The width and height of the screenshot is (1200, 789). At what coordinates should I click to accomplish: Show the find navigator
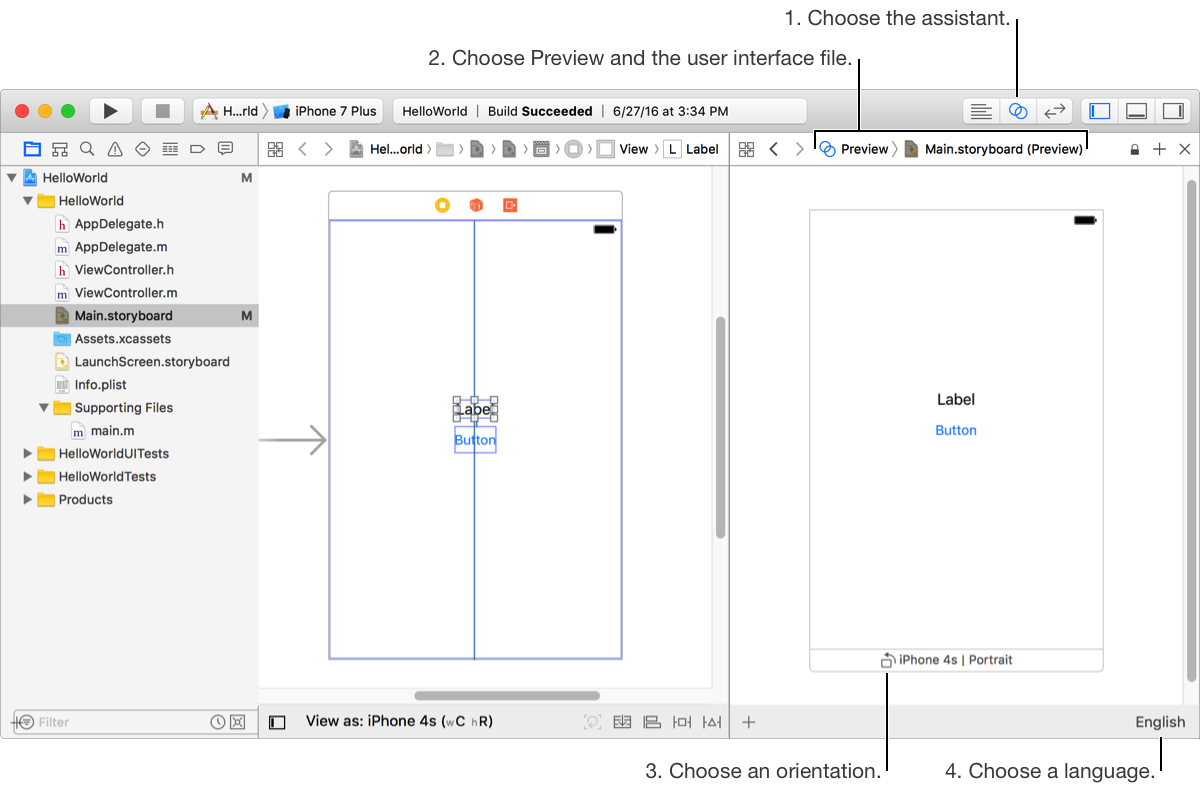(87, 149)
